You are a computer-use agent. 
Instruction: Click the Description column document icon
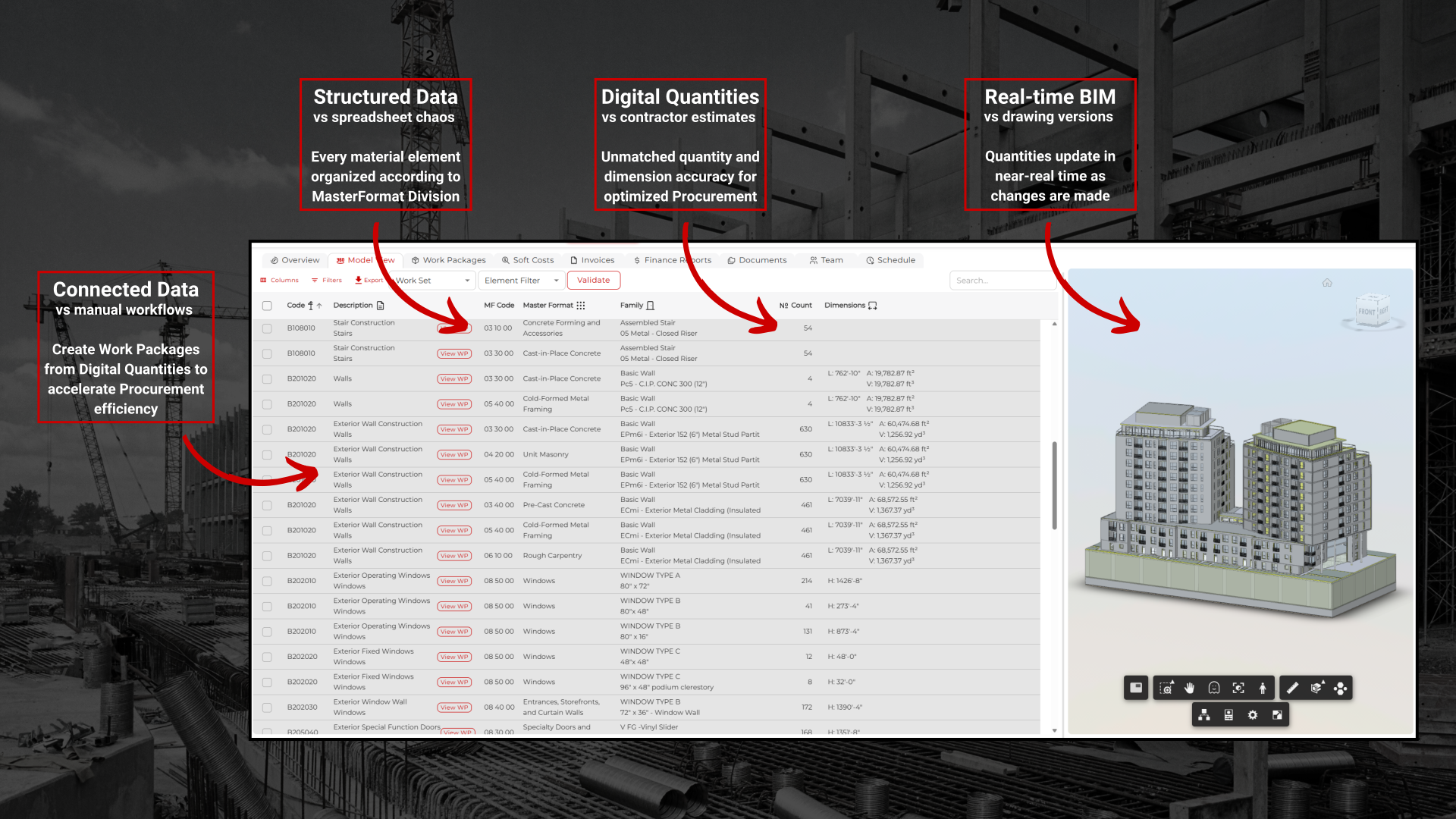click(380, 306)
